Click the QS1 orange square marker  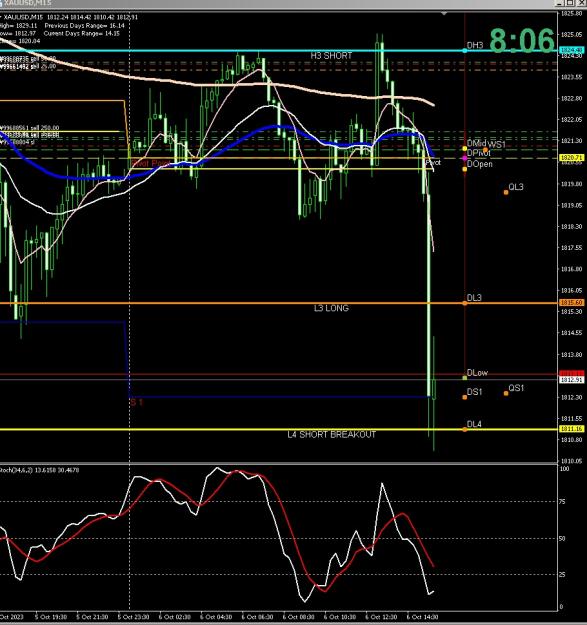click(x=506, y=393)
